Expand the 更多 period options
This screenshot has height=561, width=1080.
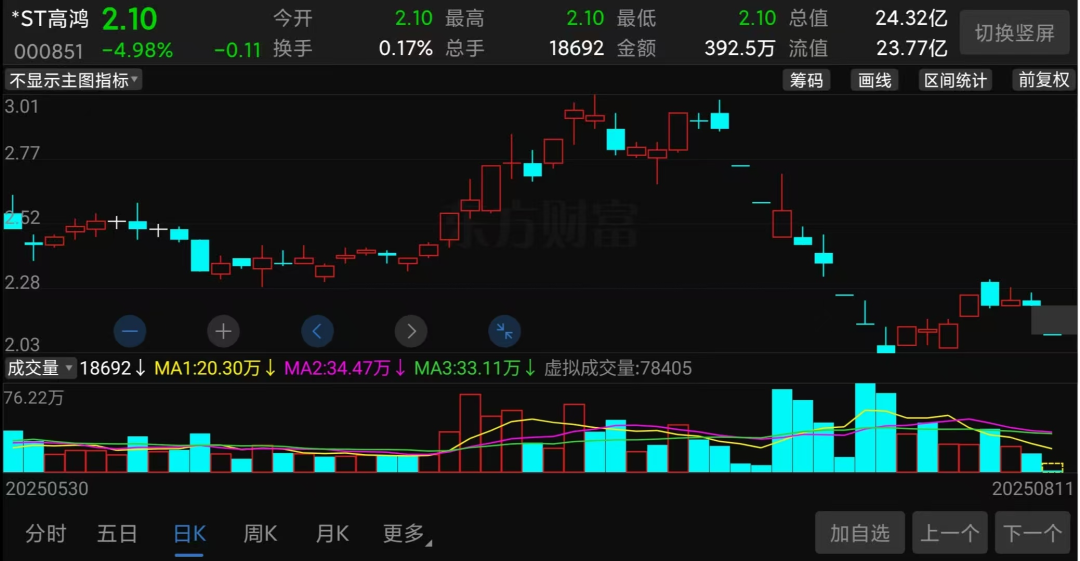tap(406, 533)
